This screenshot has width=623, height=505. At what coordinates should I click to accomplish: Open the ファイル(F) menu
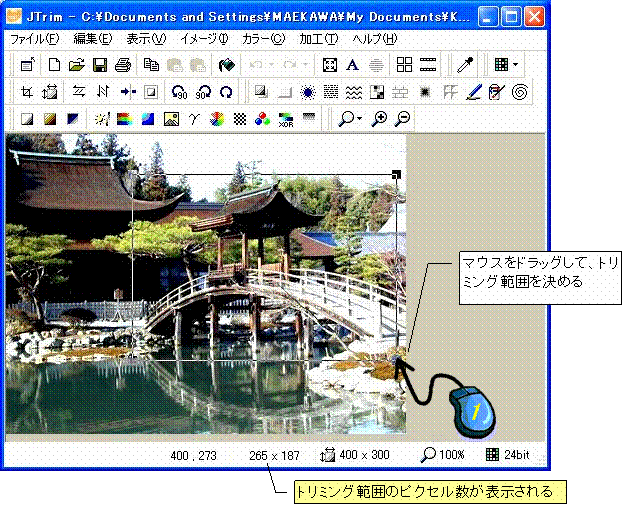point(33,39)
